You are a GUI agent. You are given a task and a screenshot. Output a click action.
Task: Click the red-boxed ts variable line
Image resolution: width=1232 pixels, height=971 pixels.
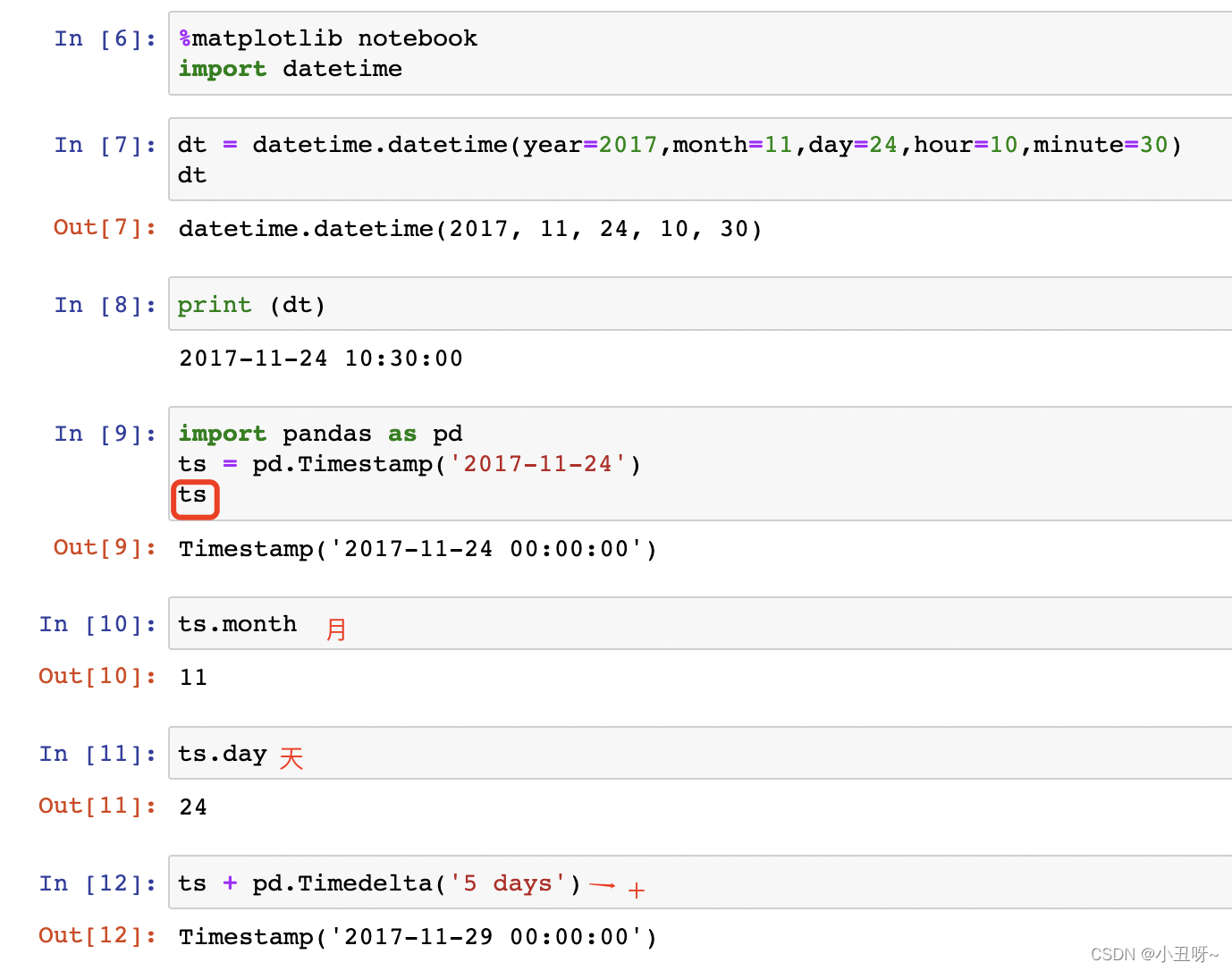[194, 497]
